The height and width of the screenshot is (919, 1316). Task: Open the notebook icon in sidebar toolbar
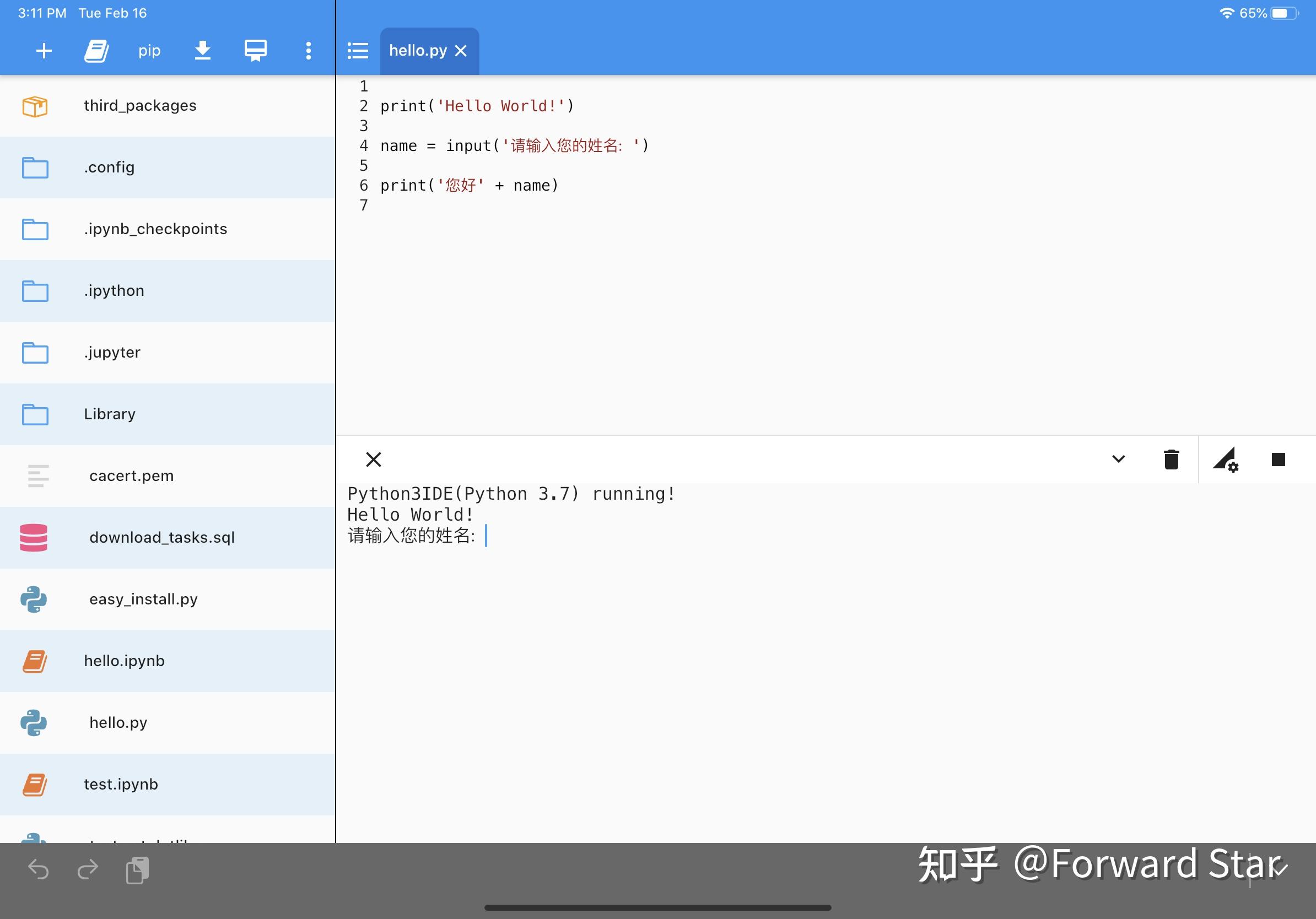point(96,51)
